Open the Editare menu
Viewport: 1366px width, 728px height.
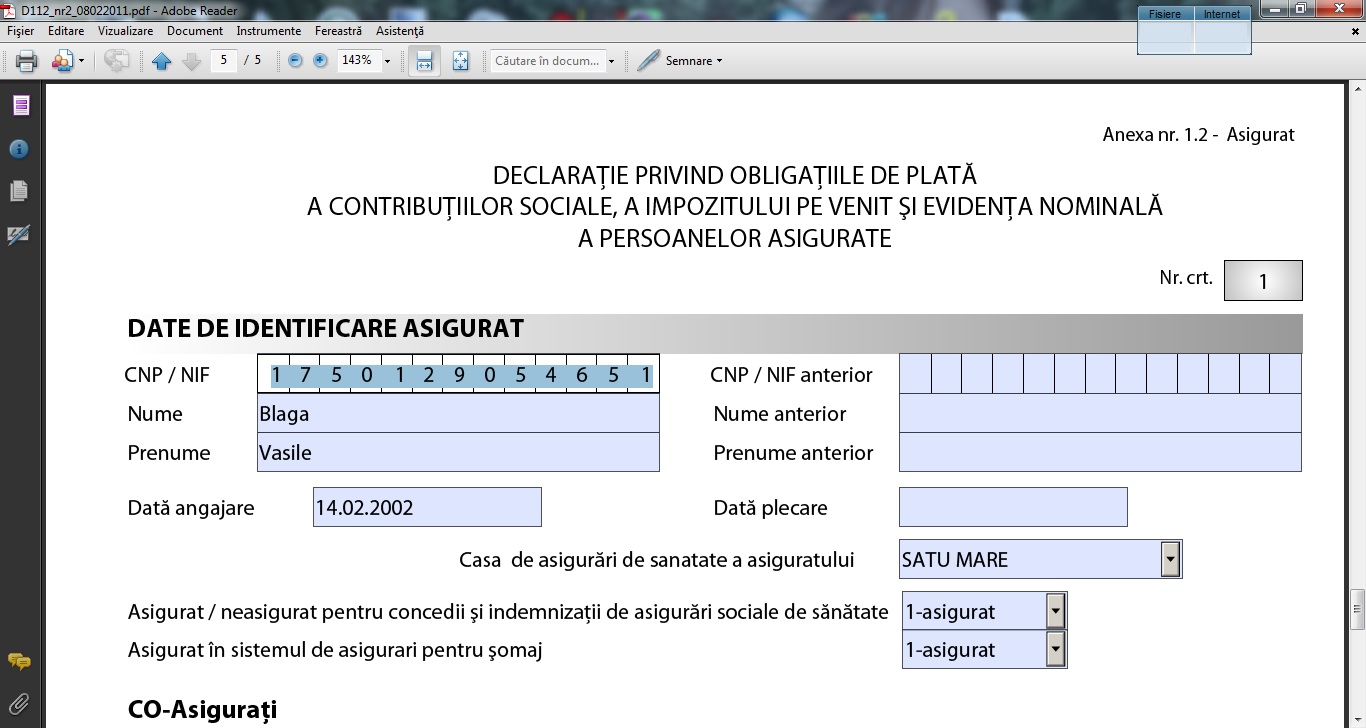(x=66, y=31)
